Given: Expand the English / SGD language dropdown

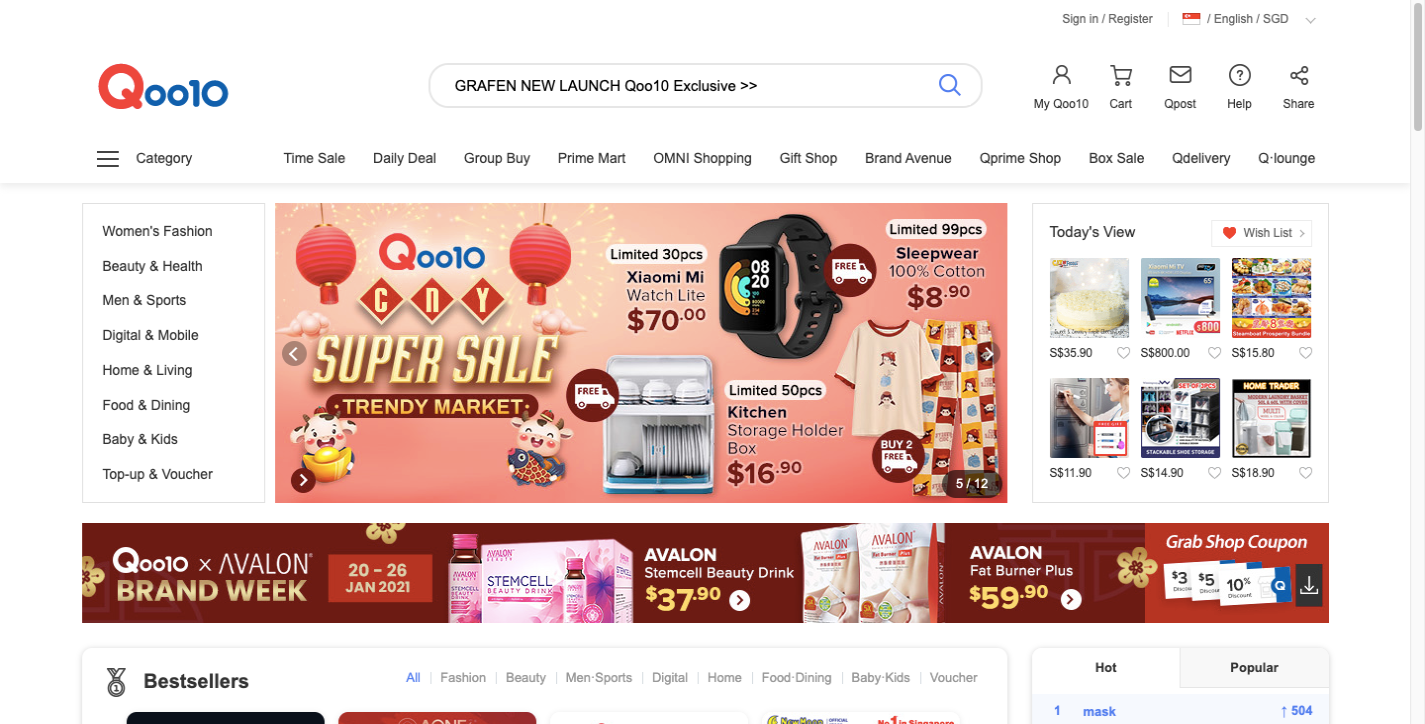Looking at the screenshot, I should click(1310, 20).
